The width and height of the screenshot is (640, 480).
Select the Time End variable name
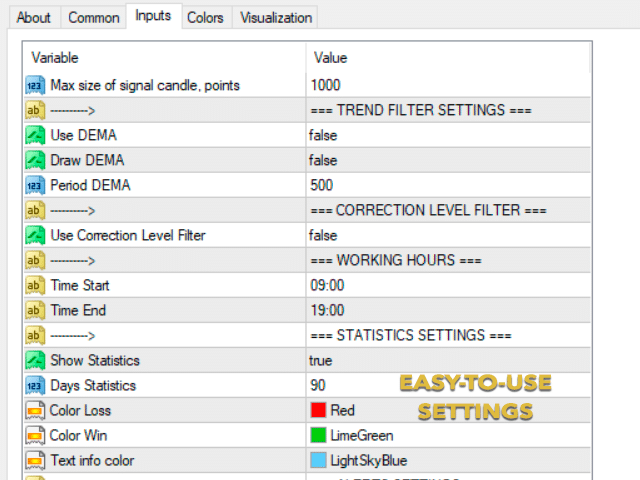click(78, 310)
